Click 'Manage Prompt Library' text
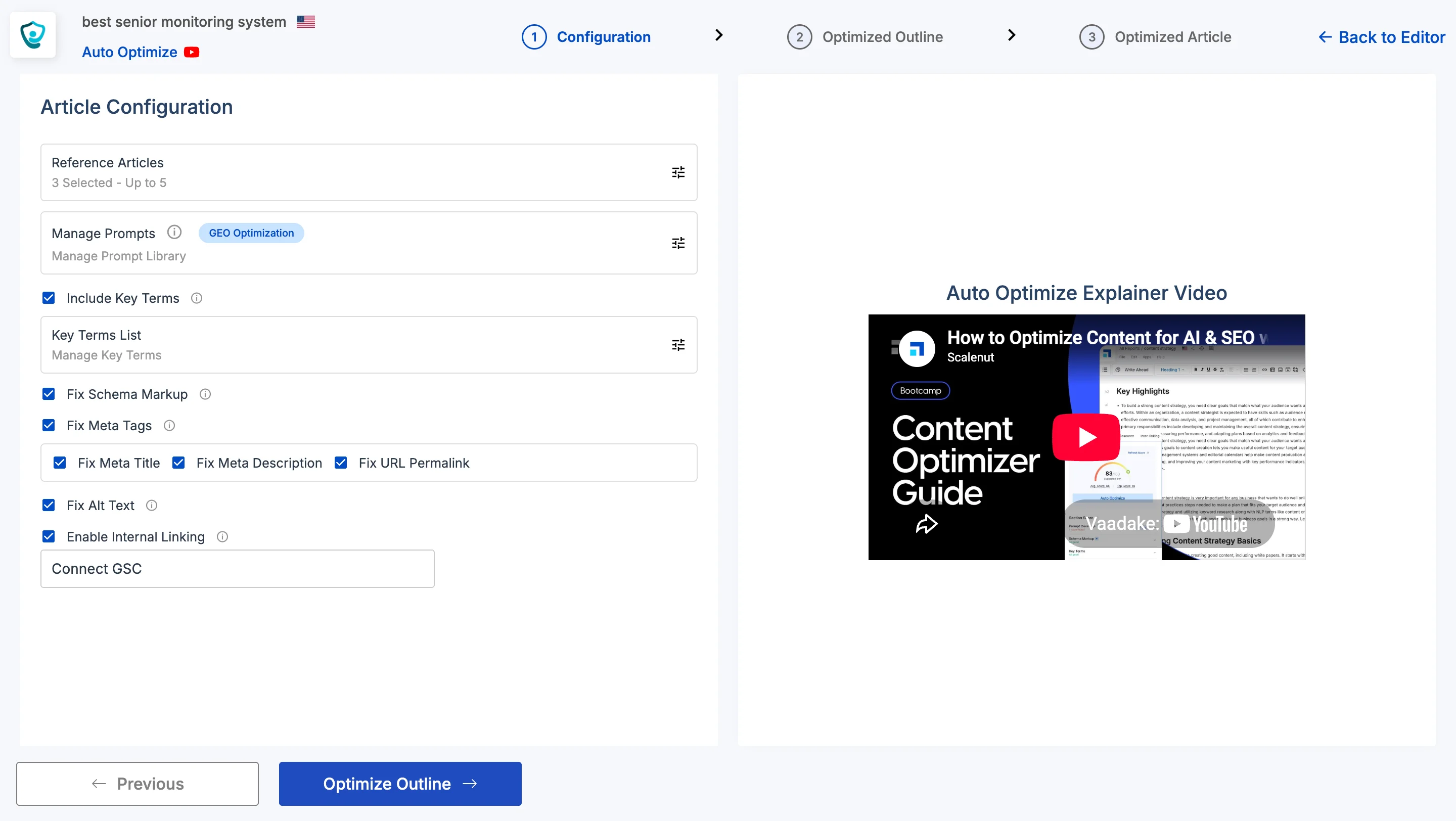Image resolution: width=1456 pixels, height=821 pixels. [x=119, y=256]
